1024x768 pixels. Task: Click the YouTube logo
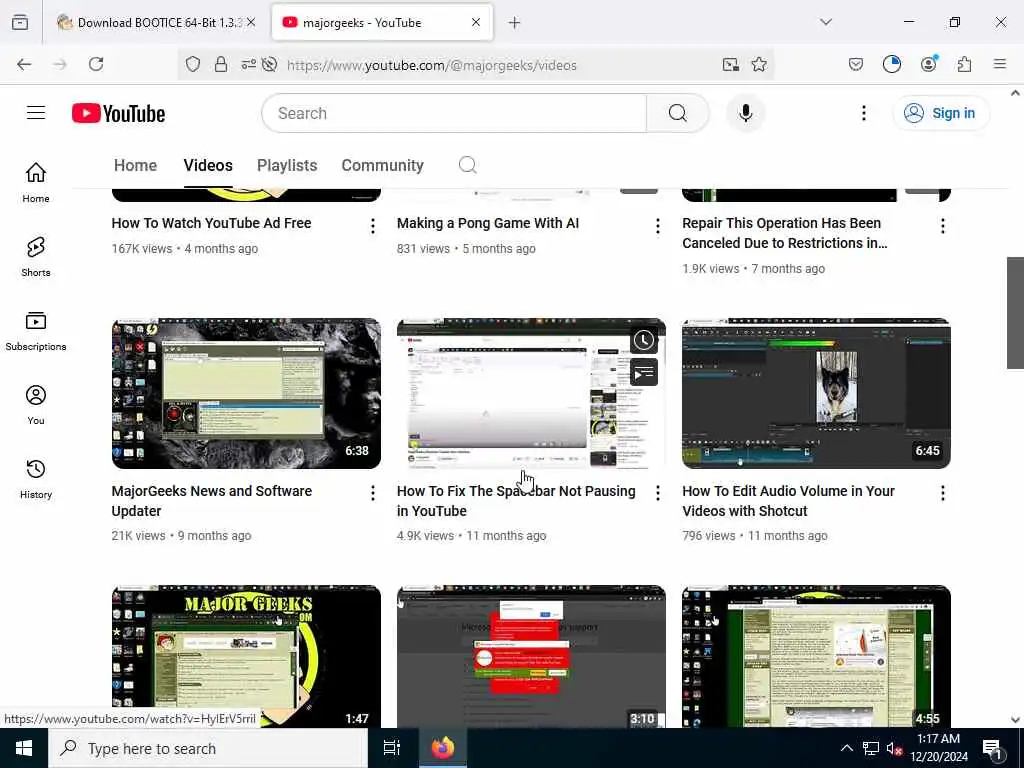[x=118, y=113]
